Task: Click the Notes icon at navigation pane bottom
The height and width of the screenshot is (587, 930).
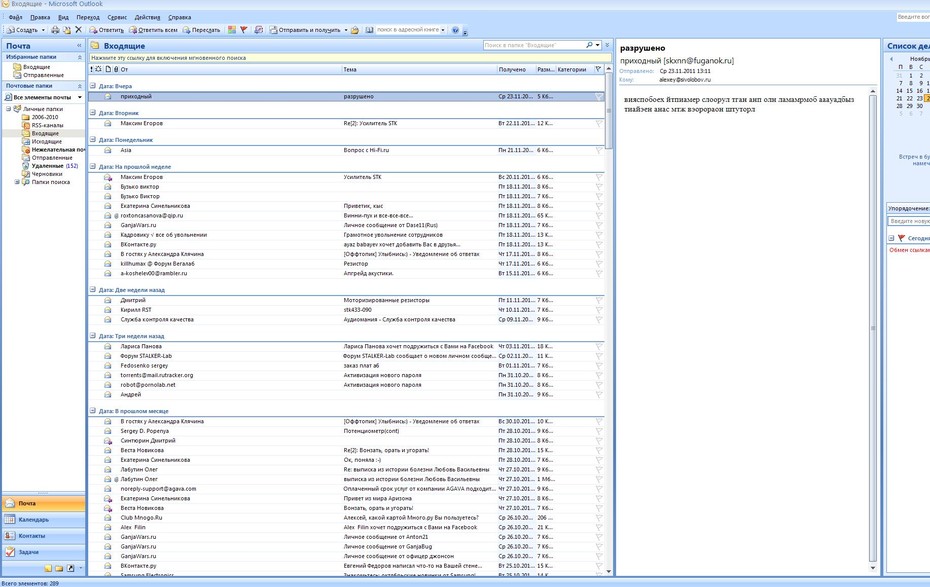Action: (x=48, y=568)
